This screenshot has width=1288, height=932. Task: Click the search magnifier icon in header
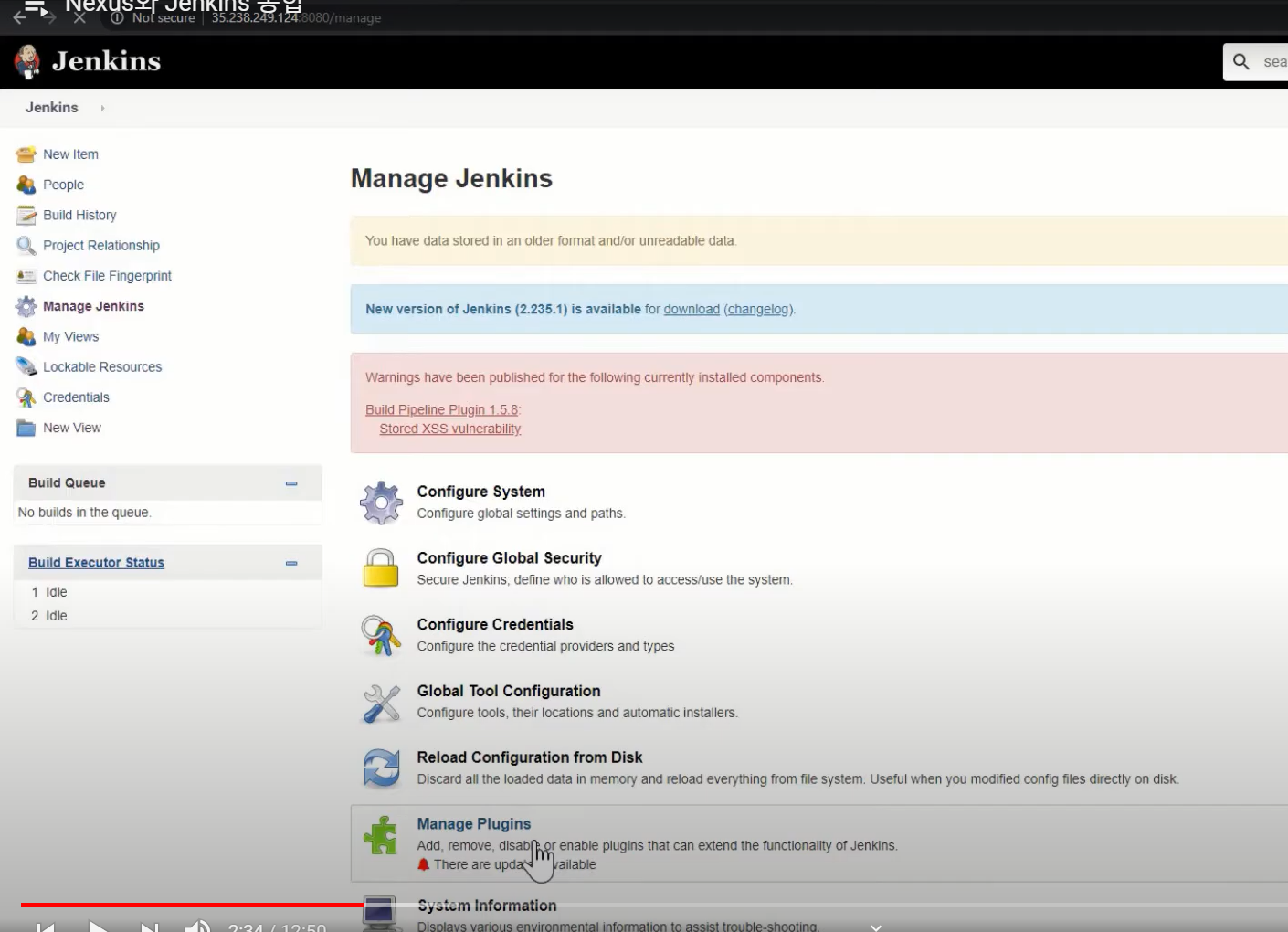(1240, 61)
